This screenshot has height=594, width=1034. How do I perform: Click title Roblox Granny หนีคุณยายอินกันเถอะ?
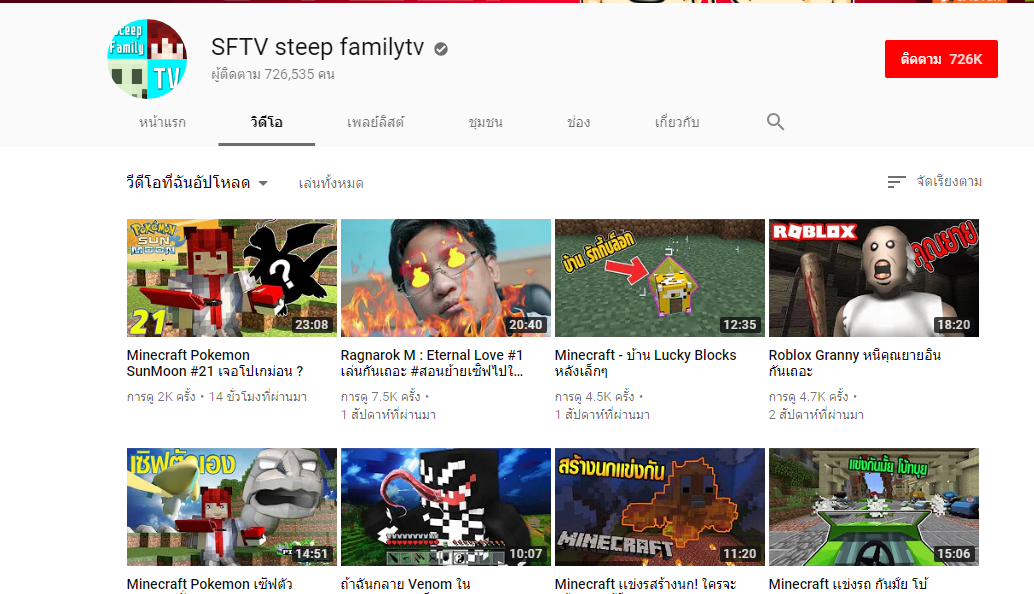point(855,363)
